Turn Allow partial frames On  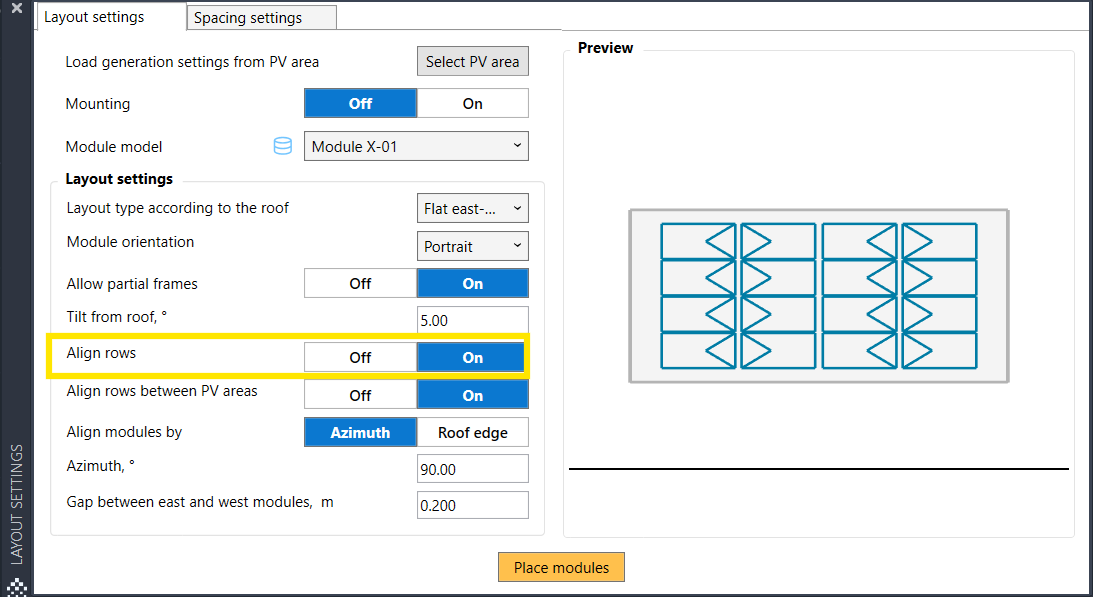click(x=473, y=283)
